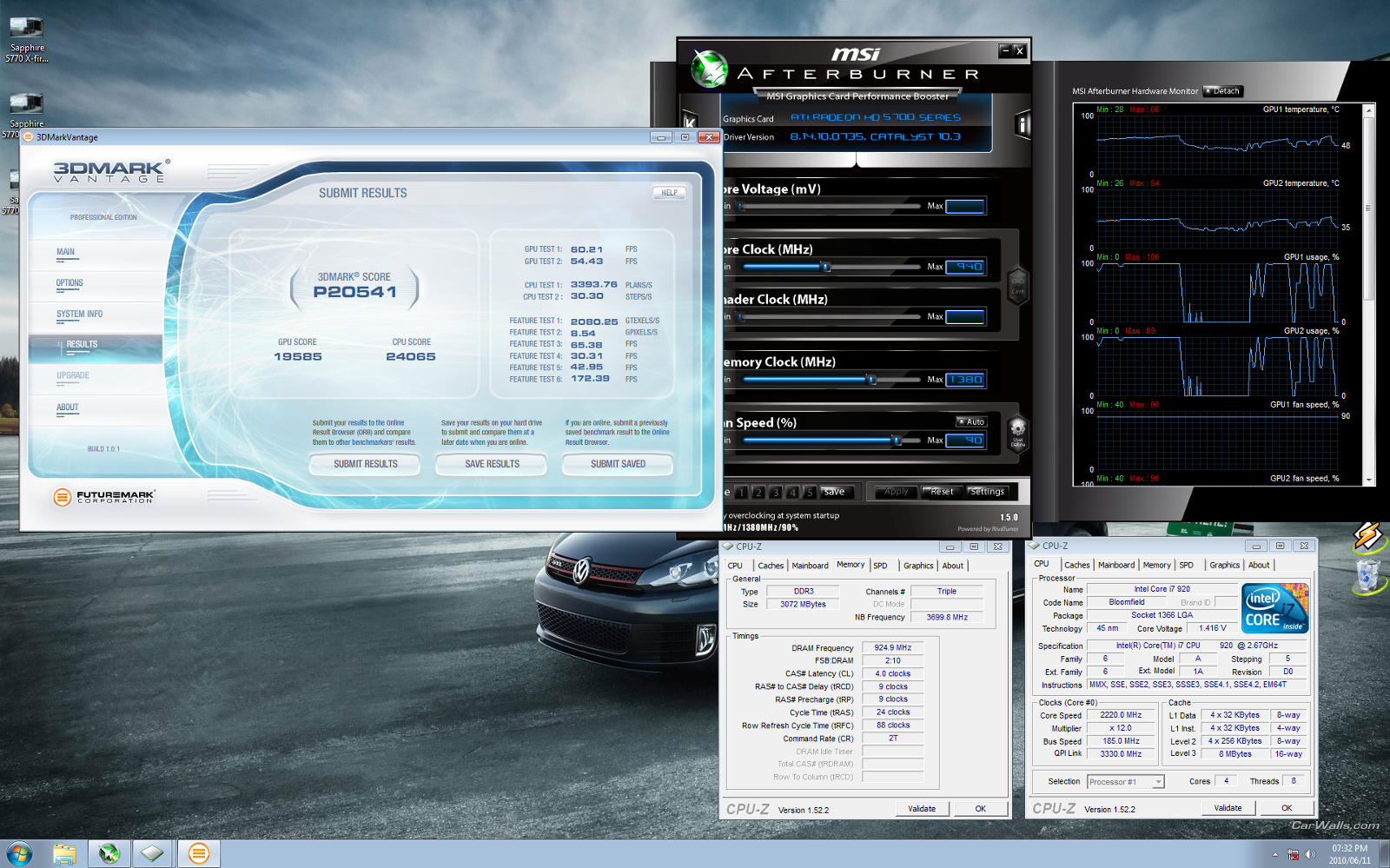Open the Windows Start menu

tap(19, 853)
